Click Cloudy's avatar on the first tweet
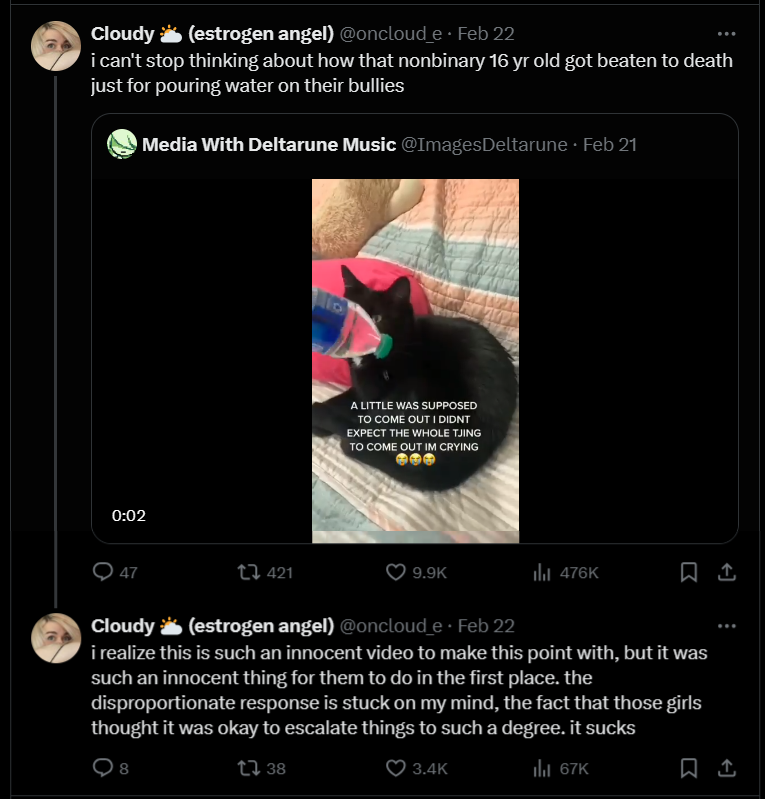 point(56,45)
